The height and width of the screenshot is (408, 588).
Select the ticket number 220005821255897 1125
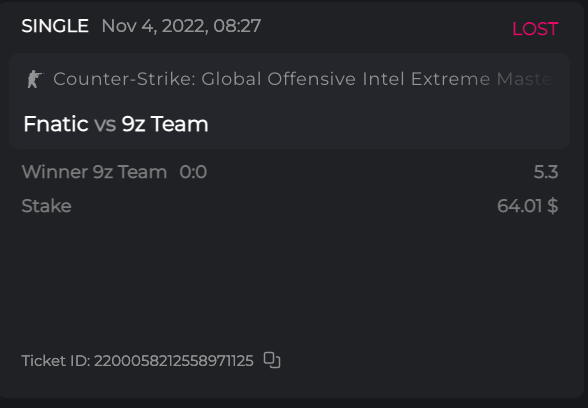(x=174, y=361)
